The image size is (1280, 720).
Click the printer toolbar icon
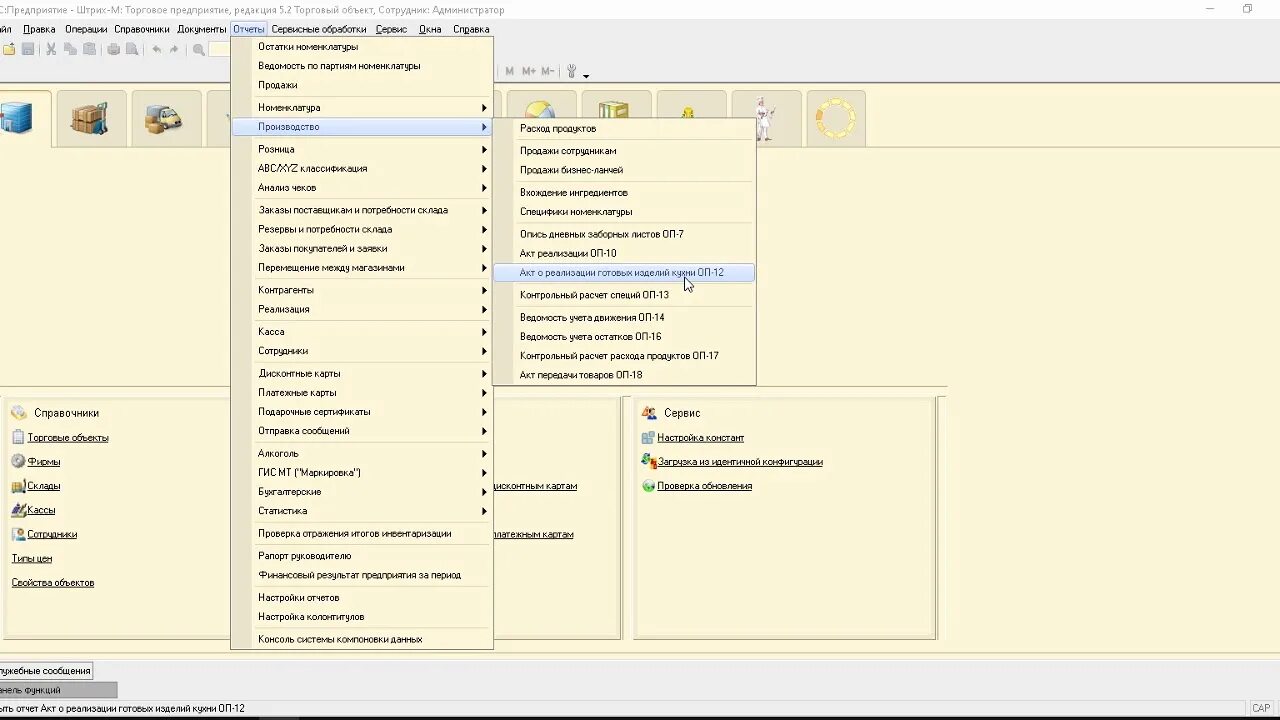113,49
